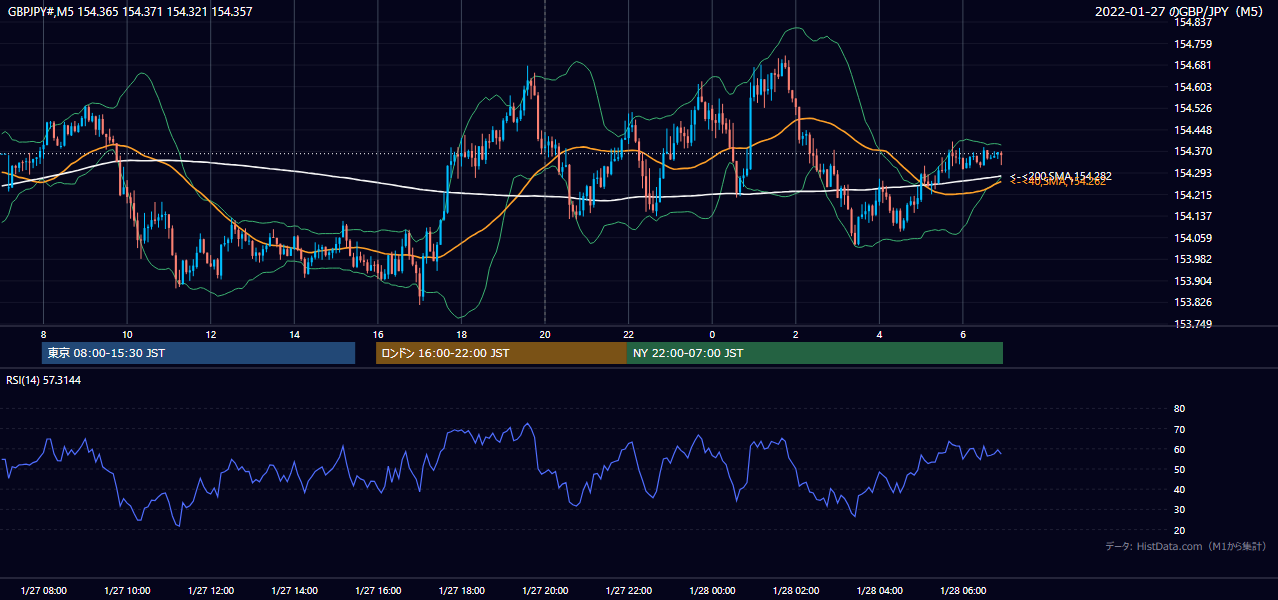Image resolution: width=1278 pixels, height=600 pixels.
Task: Click the 1/27 12:00 date label
Action: (211, 591)
